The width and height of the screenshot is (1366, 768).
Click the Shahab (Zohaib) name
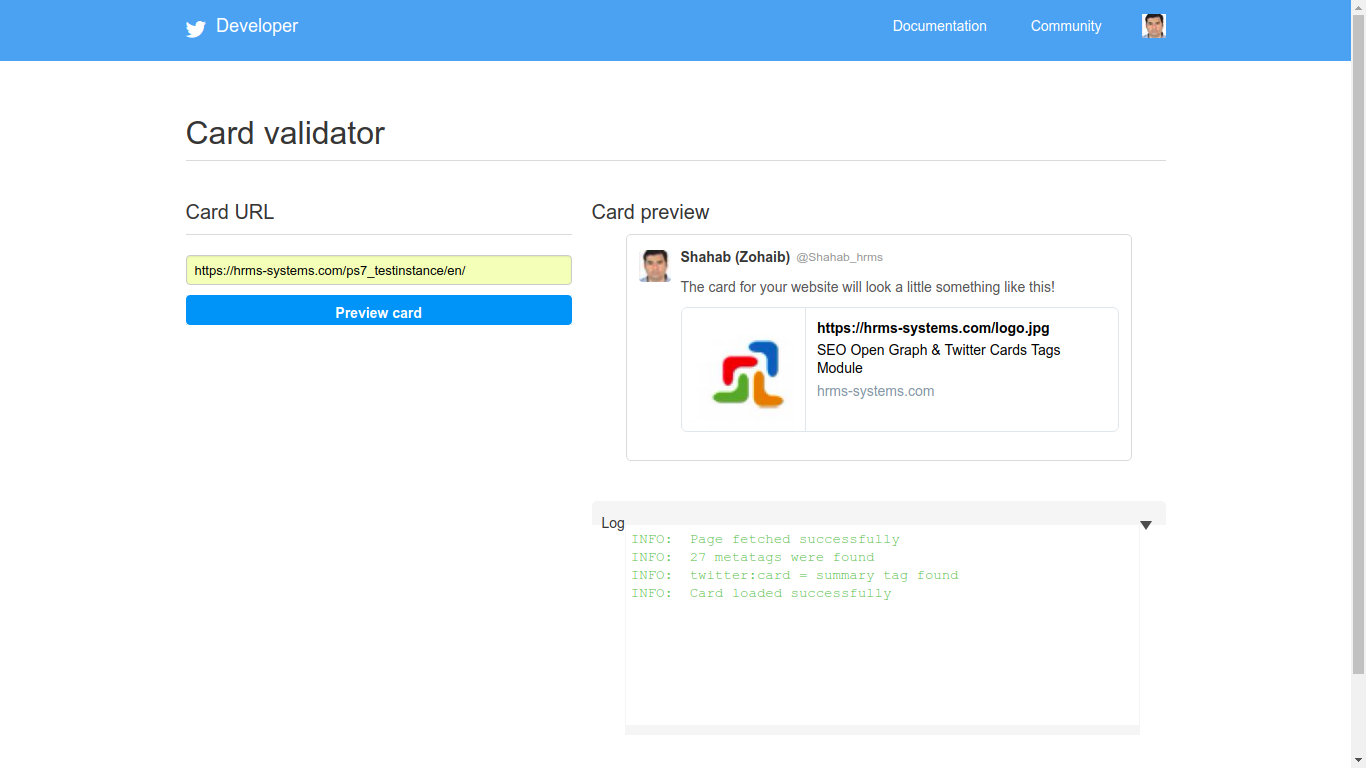(x=735, y=257)
